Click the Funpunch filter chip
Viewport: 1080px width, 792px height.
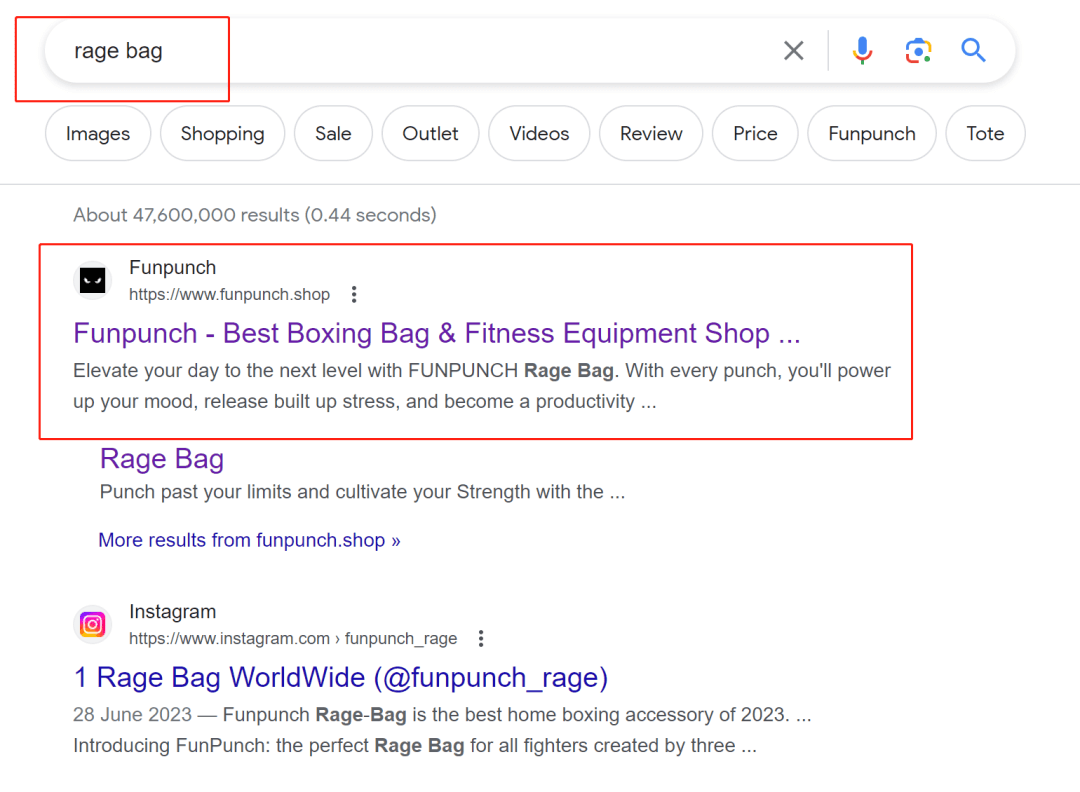pos(871,134)
